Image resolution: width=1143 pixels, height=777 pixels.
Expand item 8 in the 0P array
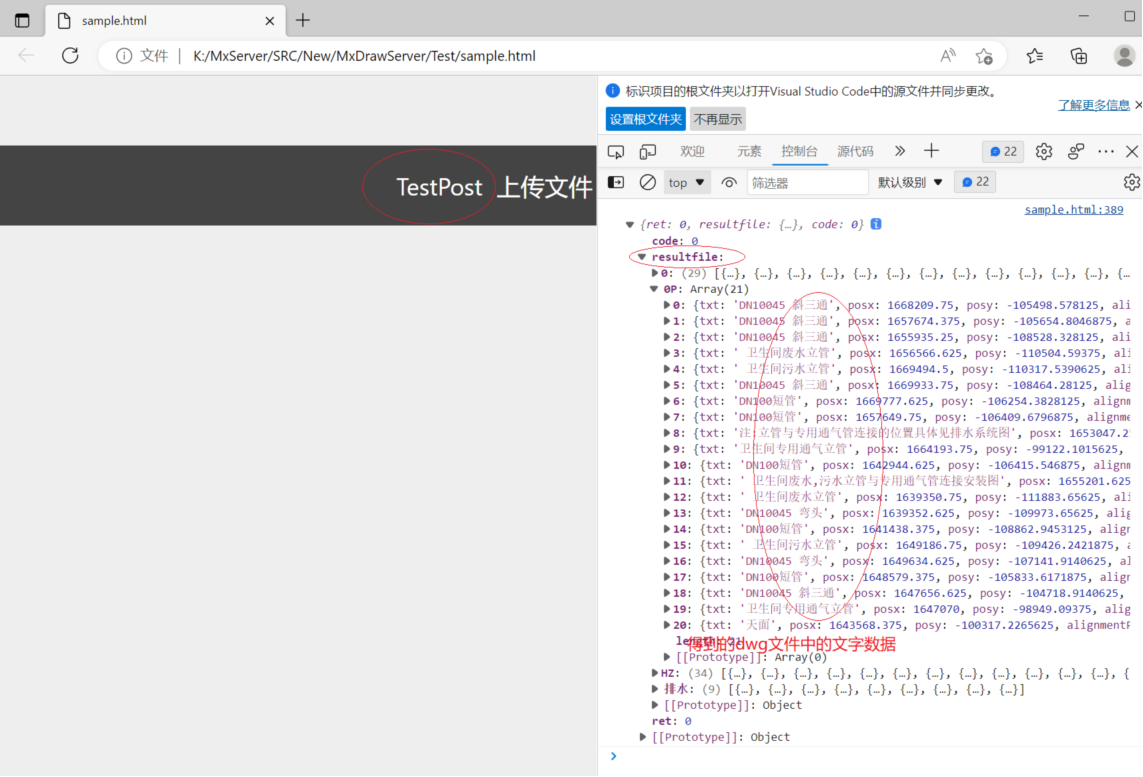666,433
